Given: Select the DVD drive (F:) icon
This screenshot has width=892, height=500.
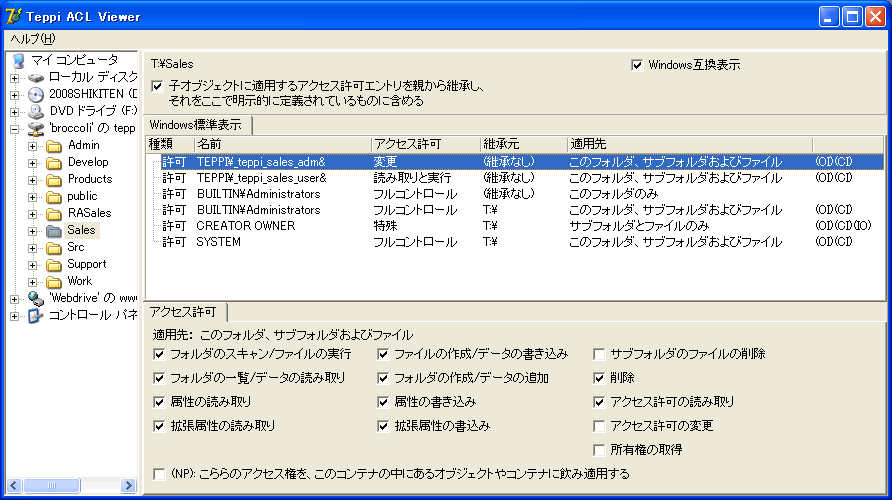Looking at the screenshot, I should tap(36, 111).
